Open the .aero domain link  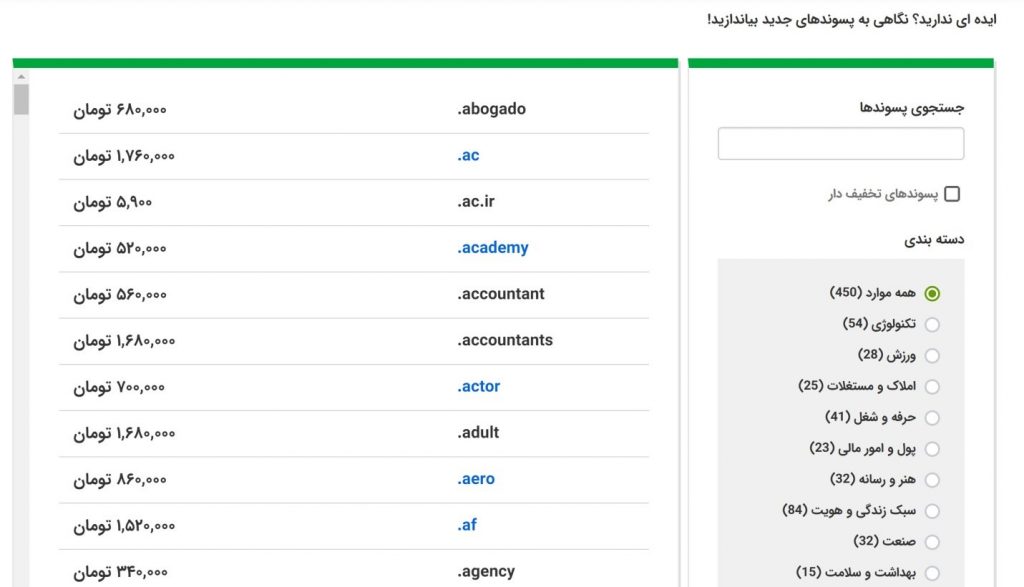click(x=476, y=479)
